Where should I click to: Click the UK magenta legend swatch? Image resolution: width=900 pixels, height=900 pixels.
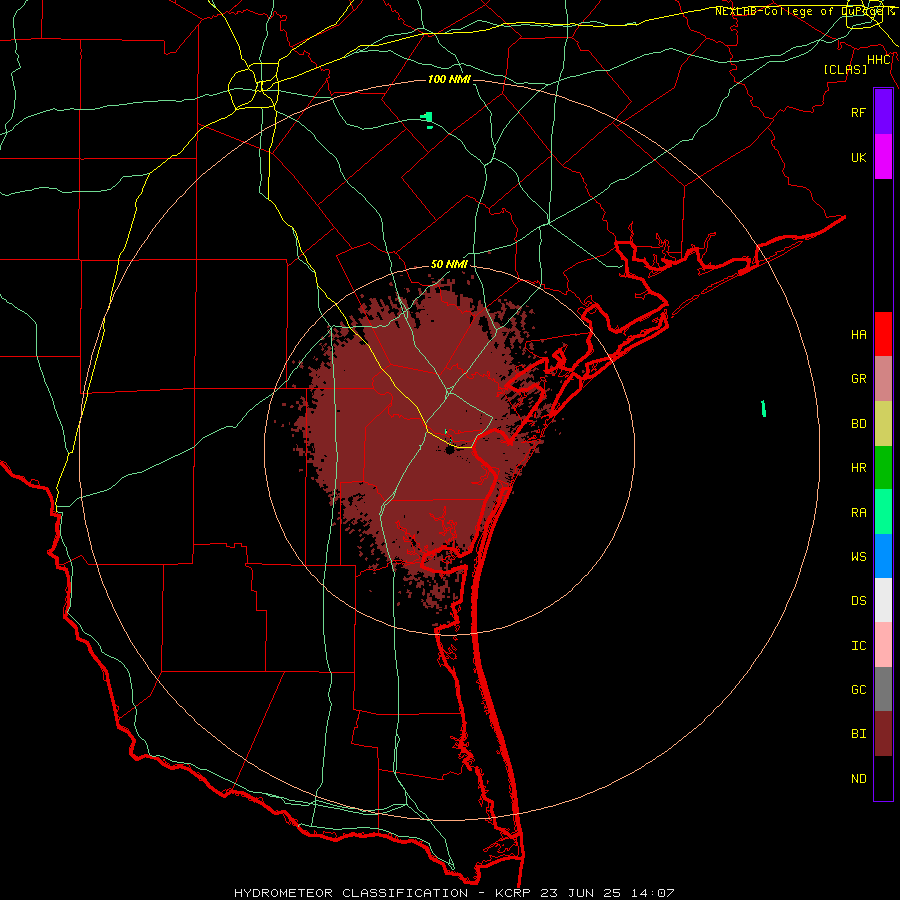tap(883, 157)
